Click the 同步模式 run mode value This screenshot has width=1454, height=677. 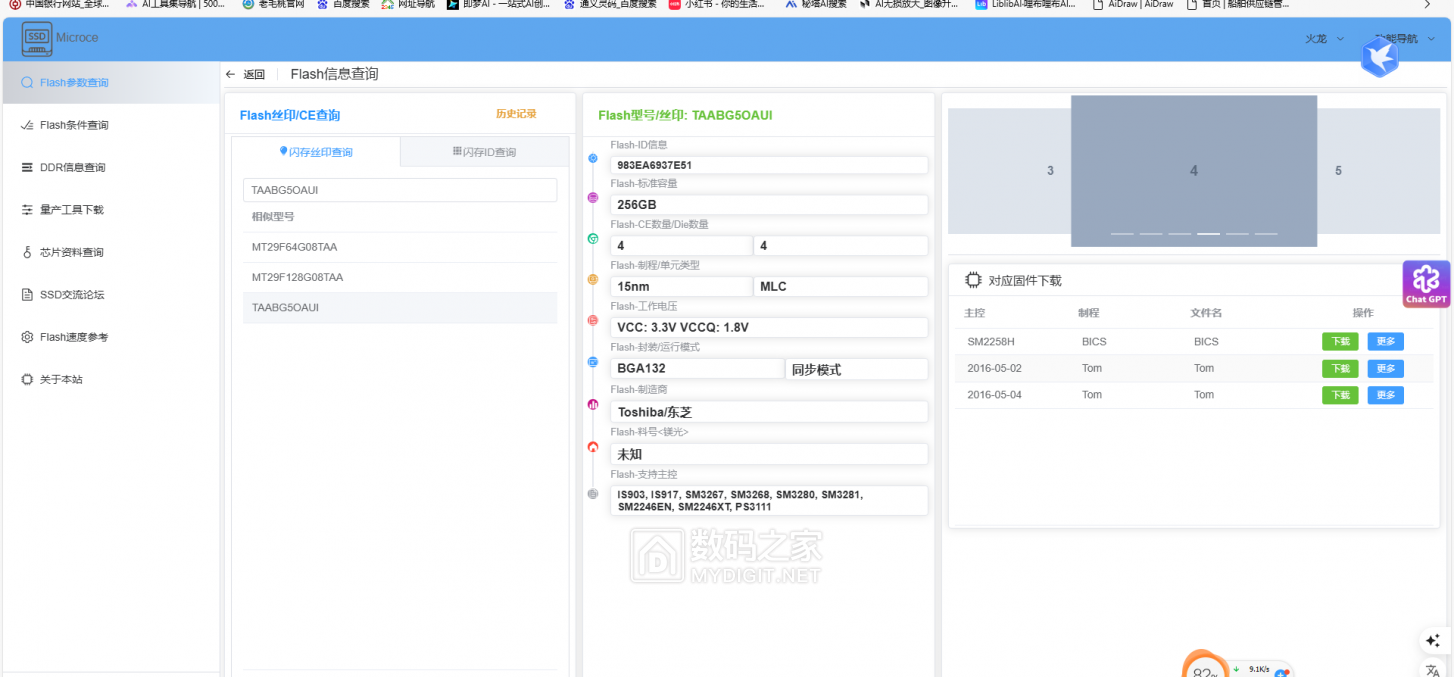click(x=857, y=369)
